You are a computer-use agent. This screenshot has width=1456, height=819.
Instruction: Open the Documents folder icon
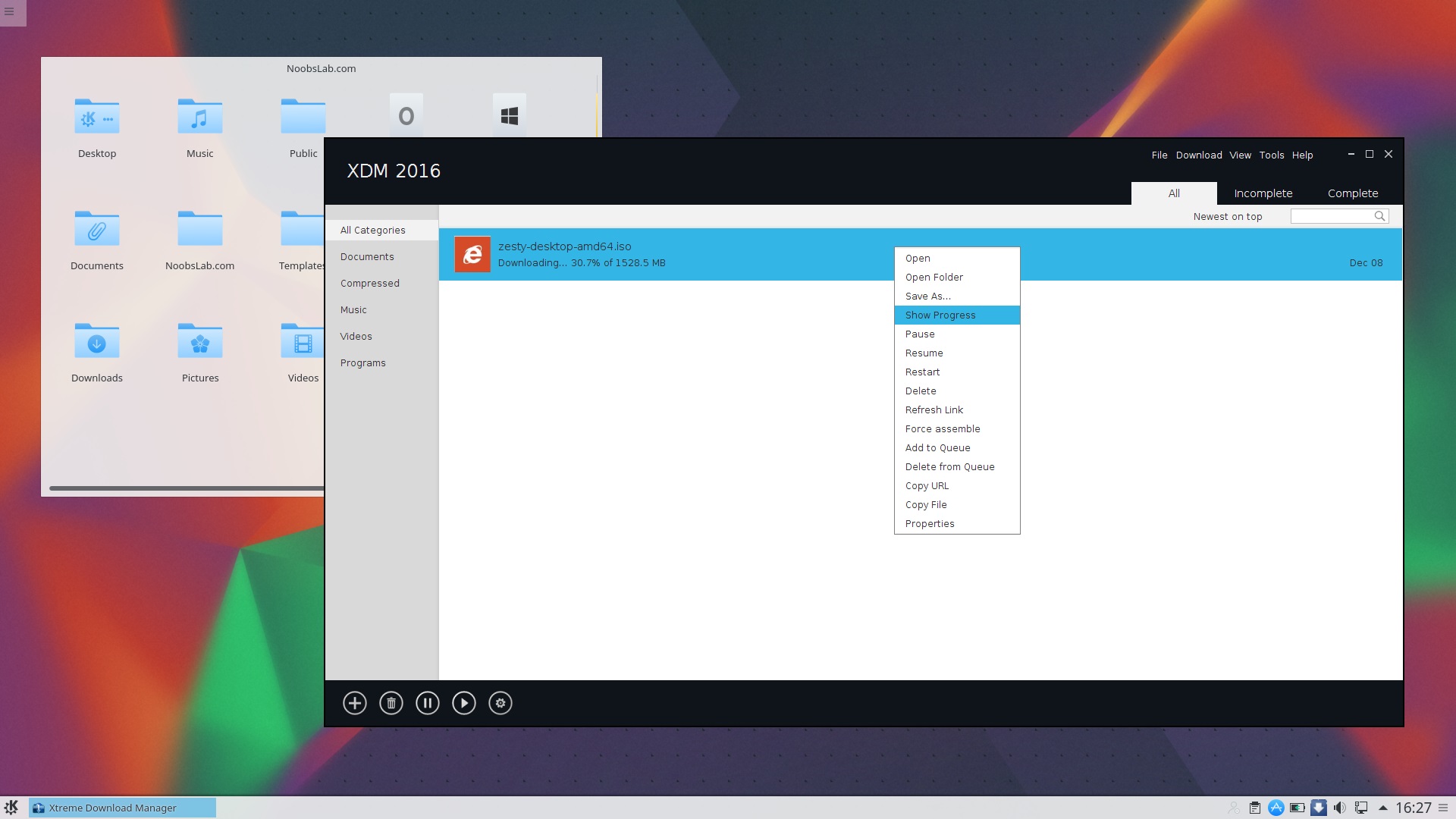tap(97, 229)
